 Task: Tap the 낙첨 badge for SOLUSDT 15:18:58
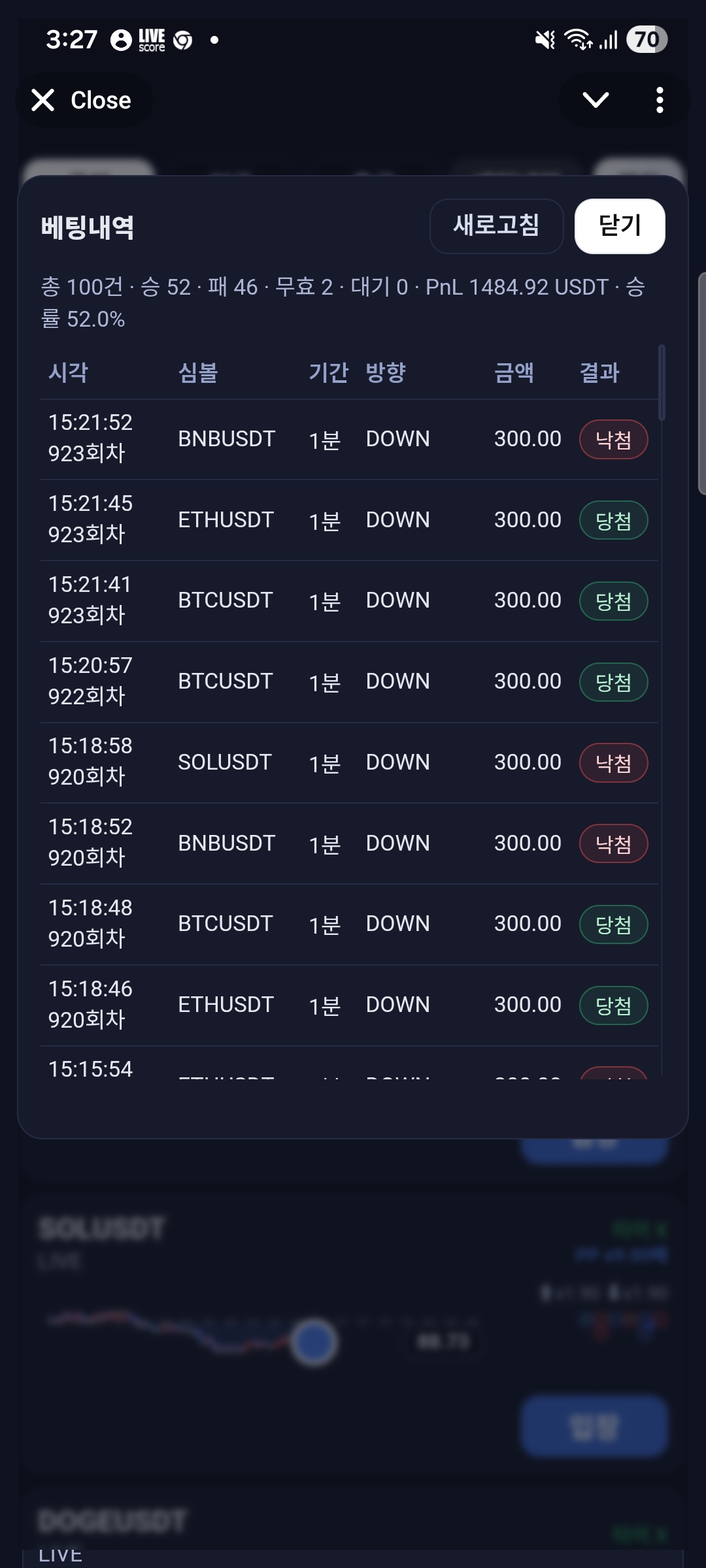pos(613,763)
